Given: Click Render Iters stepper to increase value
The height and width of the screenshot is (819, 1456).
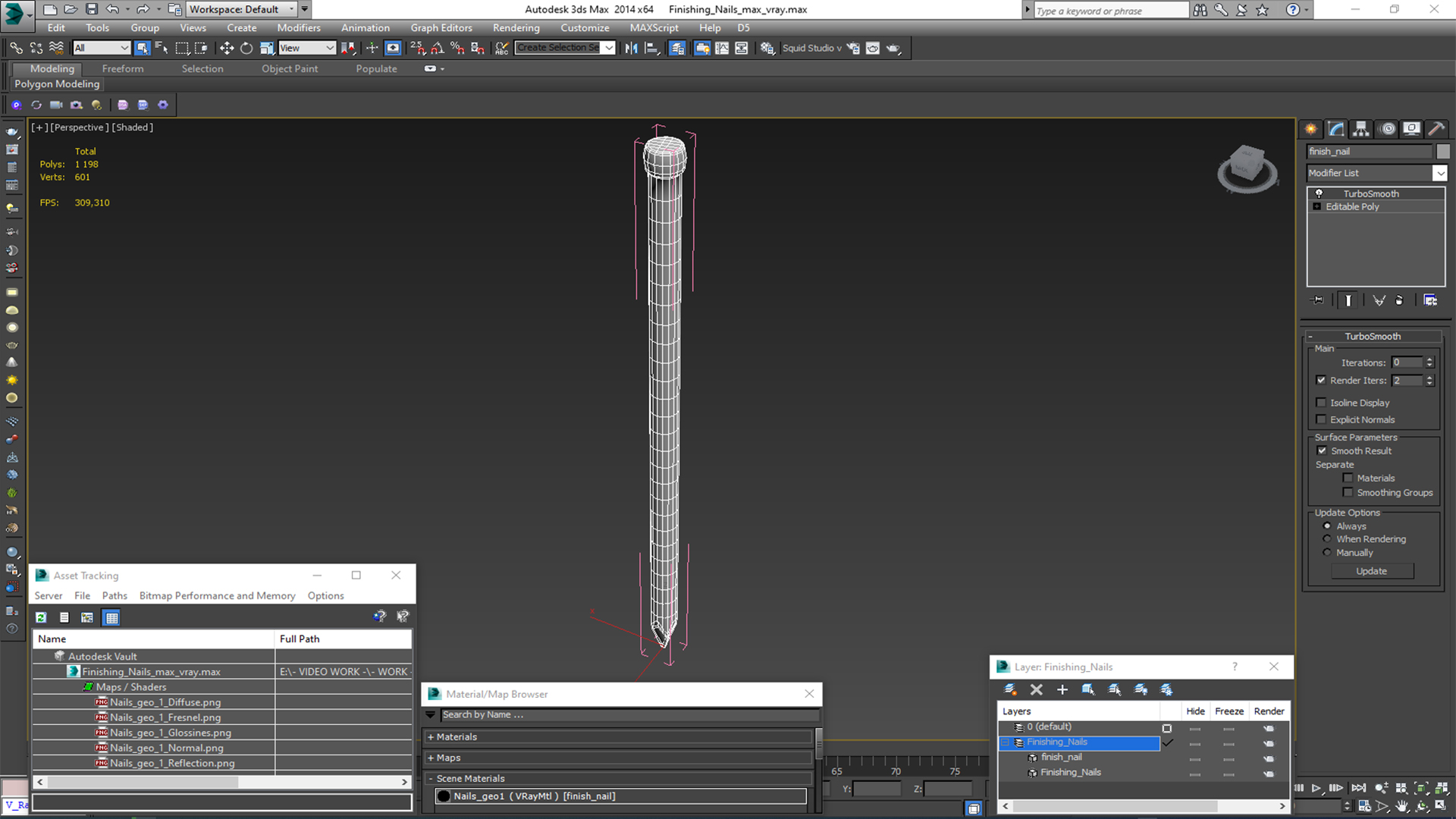Looking at the screenshot, I should click(1429, 377).
